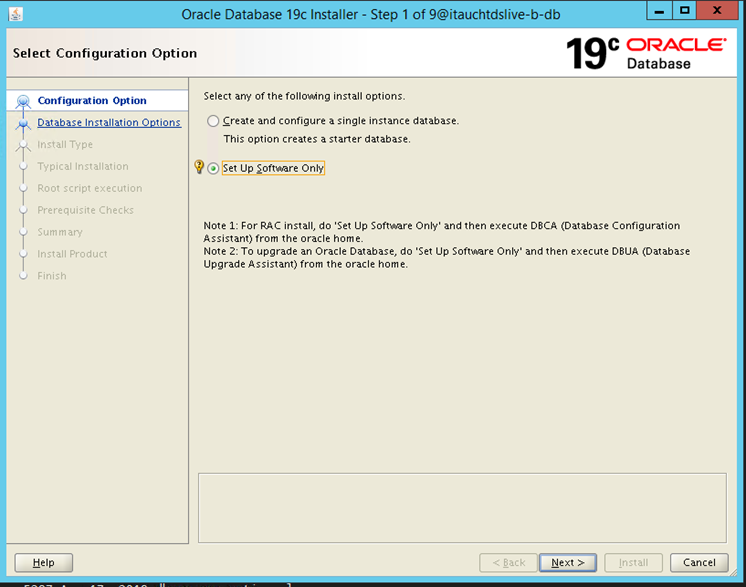Select the Set Up Software Only radio button
The width and height of the screenshot is (746, 587).
[x=213, y=168]
